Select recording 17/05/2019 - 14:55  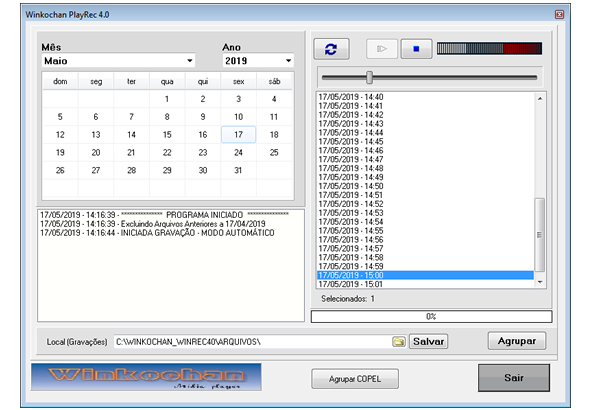(x=425, y=231)
